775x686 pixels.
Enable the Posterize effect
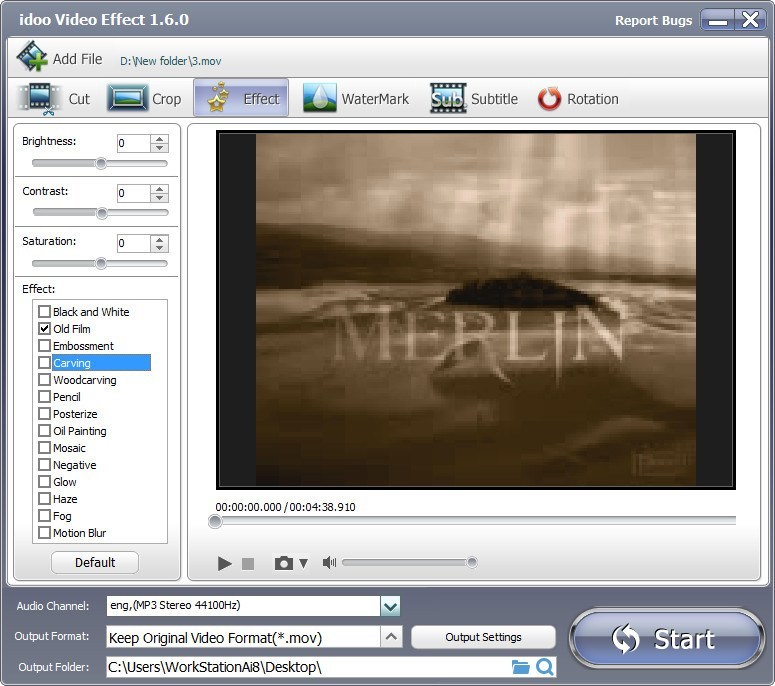click(44, 413)
